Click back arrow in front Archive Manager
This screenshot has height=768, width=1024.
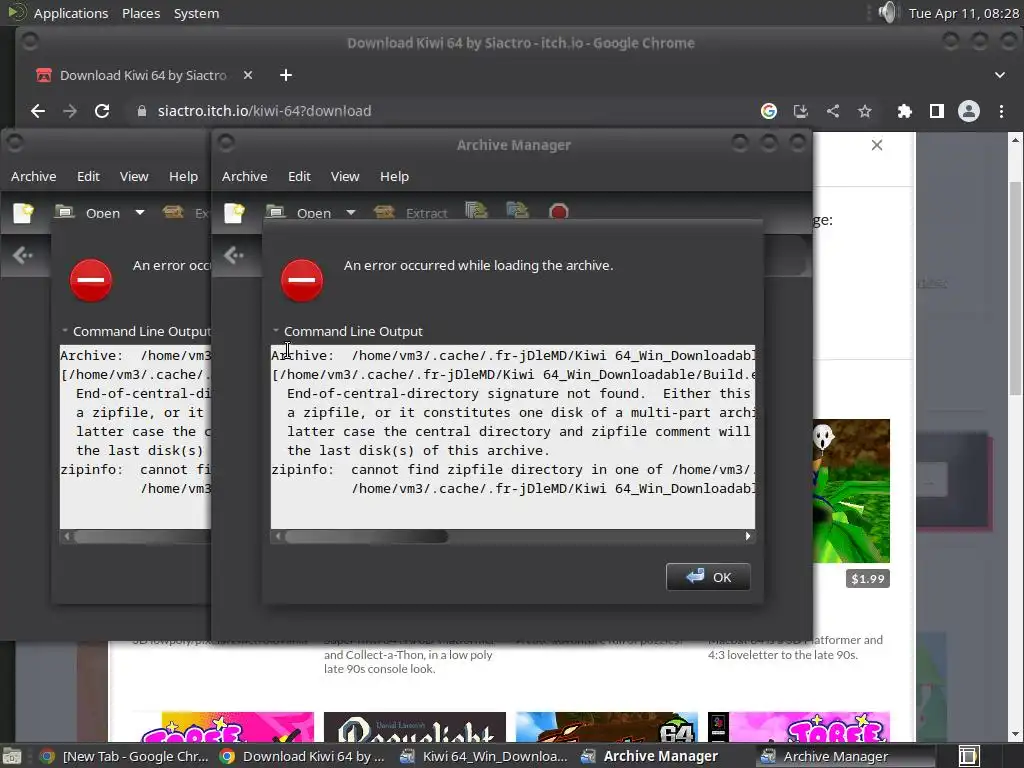pyautogui.click(x=233, y=255)
